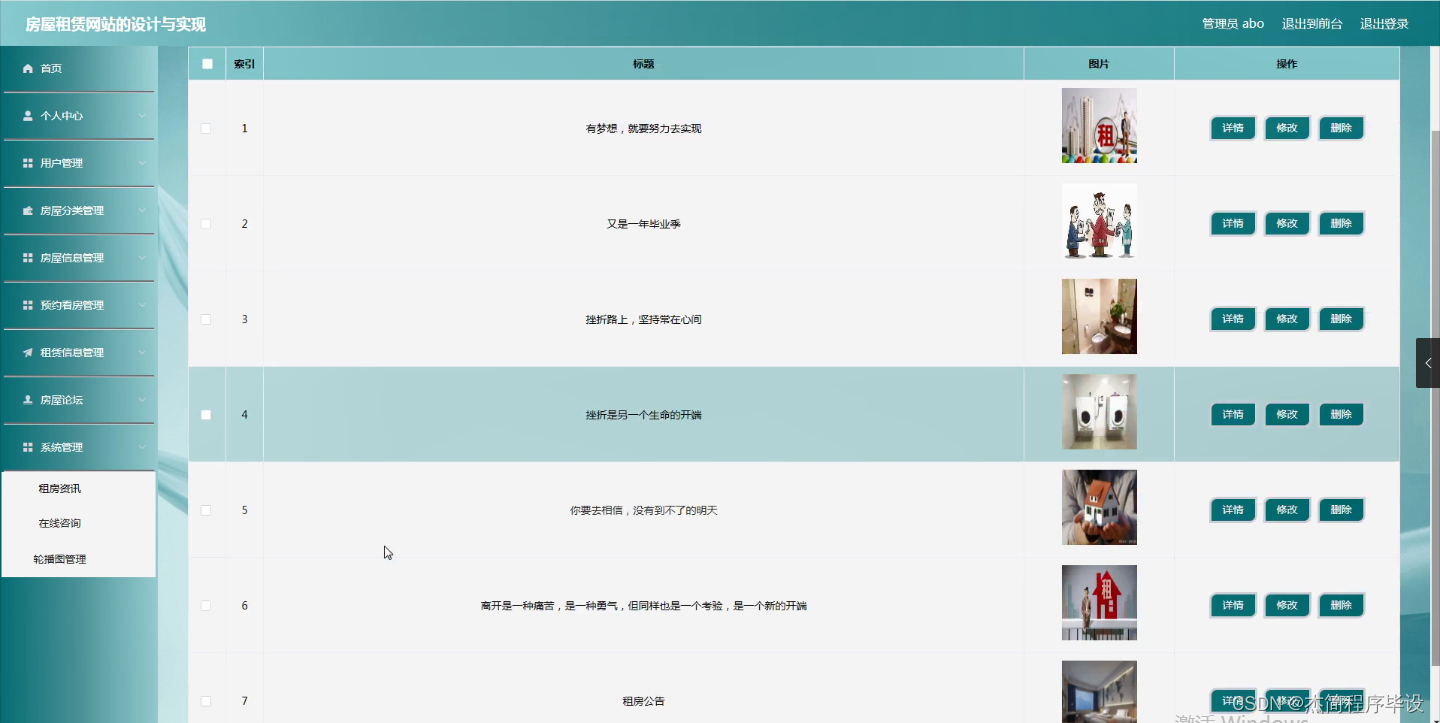Image resolution: width=1440 pixels, height=723 pixels.
Task: Select the person icon next to 房屋论坛
Action: (27, 399)
